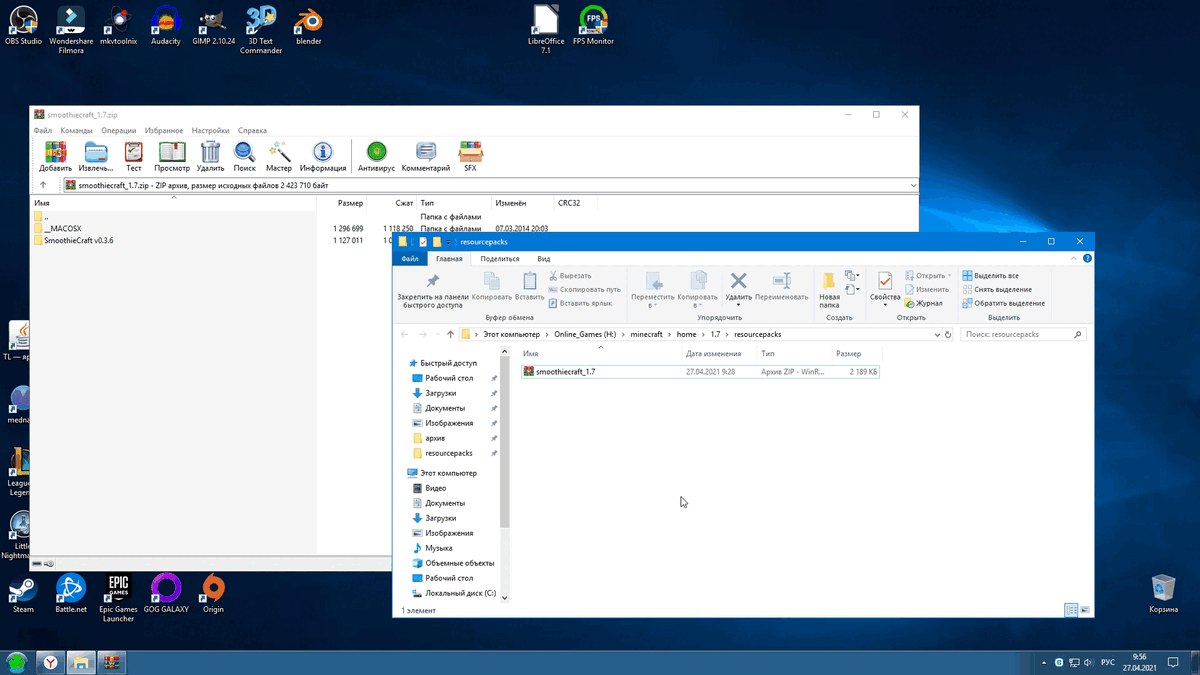
Task: Open Поиск magnifier in WinRAR toolbar
Action: pyautogui.click(x=245, y=156)
